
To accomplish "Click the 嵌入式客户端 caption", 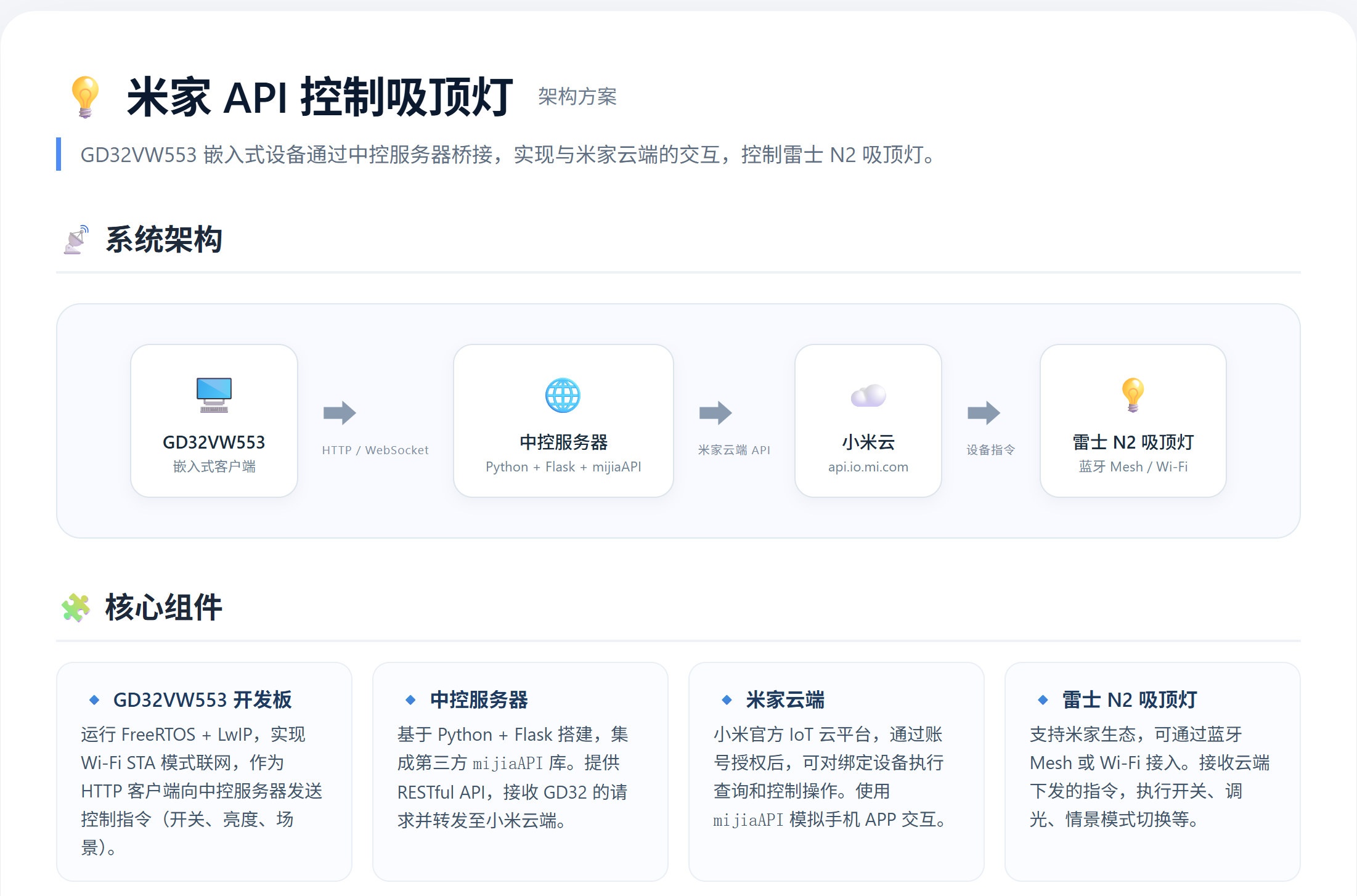I will 214,466.
